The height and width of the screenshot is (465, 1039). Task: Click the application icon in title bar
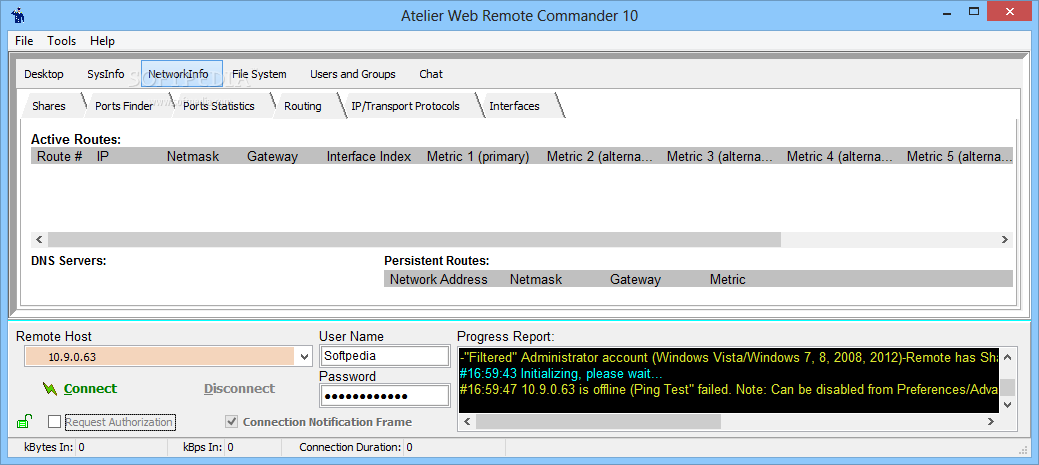tap(19, 15)
